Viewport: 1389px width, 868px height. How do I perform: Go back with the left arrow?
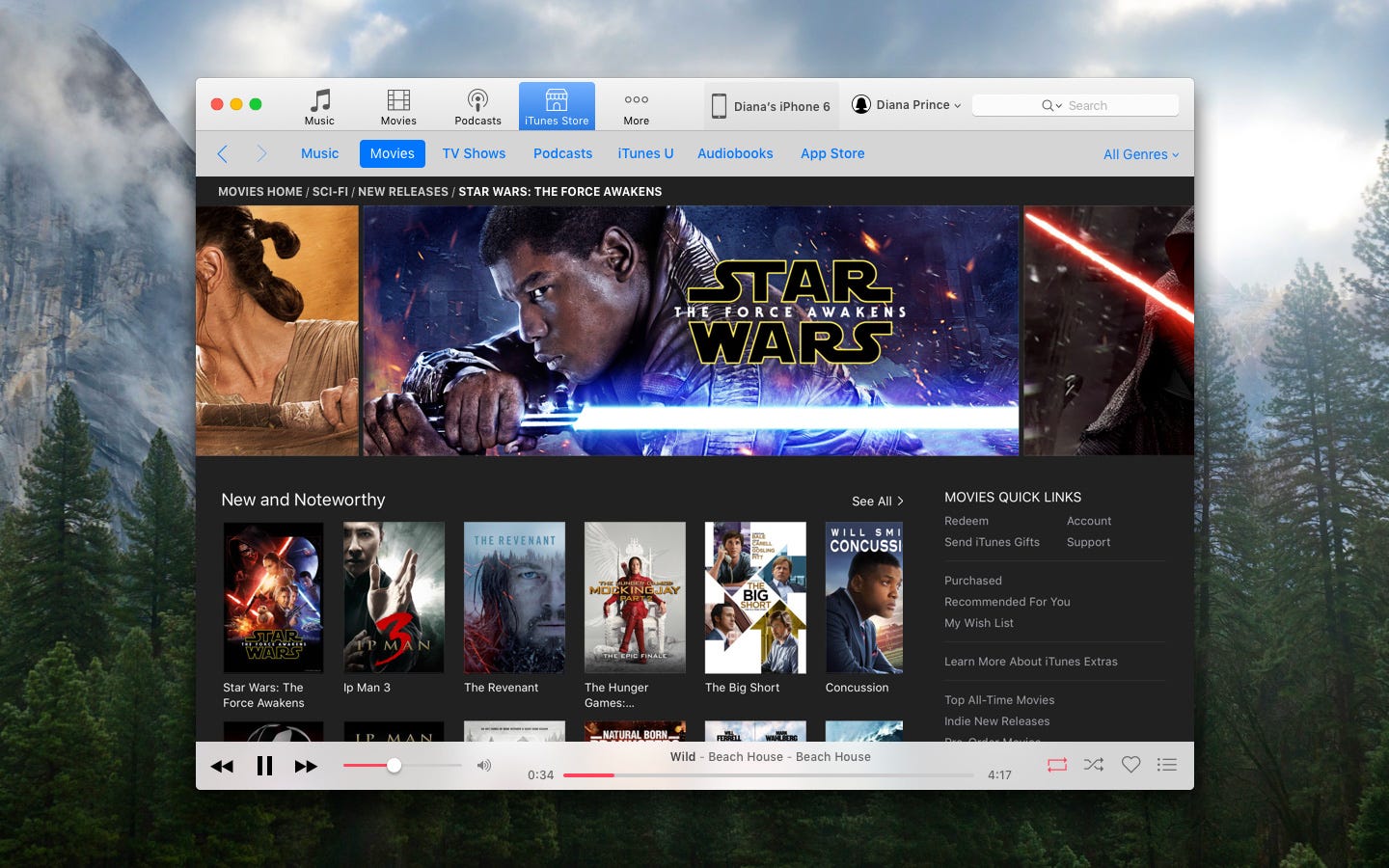tap(223, 153)
